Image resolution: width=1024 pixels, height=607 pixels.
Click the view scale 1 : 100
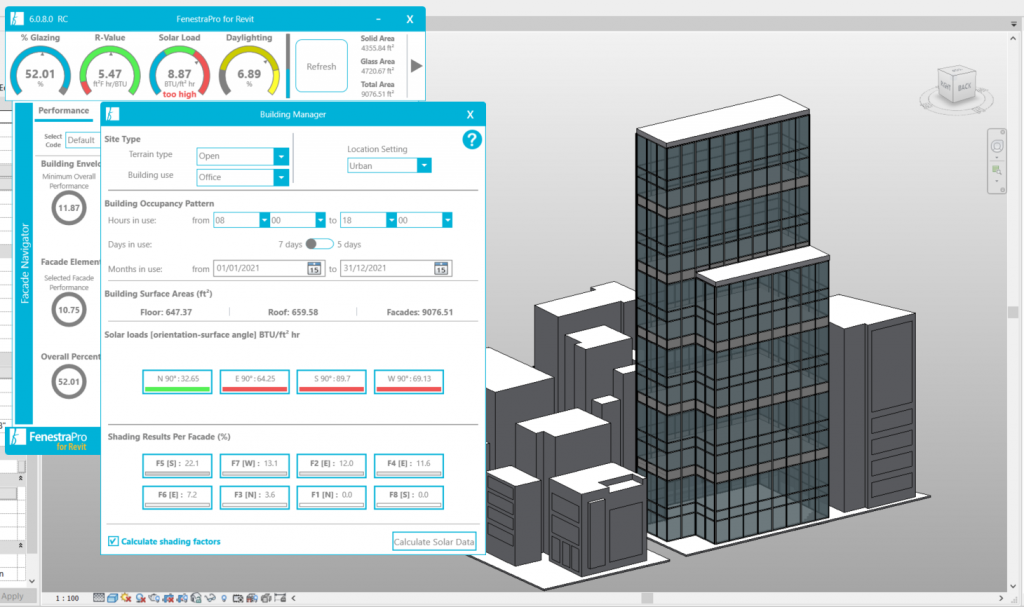67,598
